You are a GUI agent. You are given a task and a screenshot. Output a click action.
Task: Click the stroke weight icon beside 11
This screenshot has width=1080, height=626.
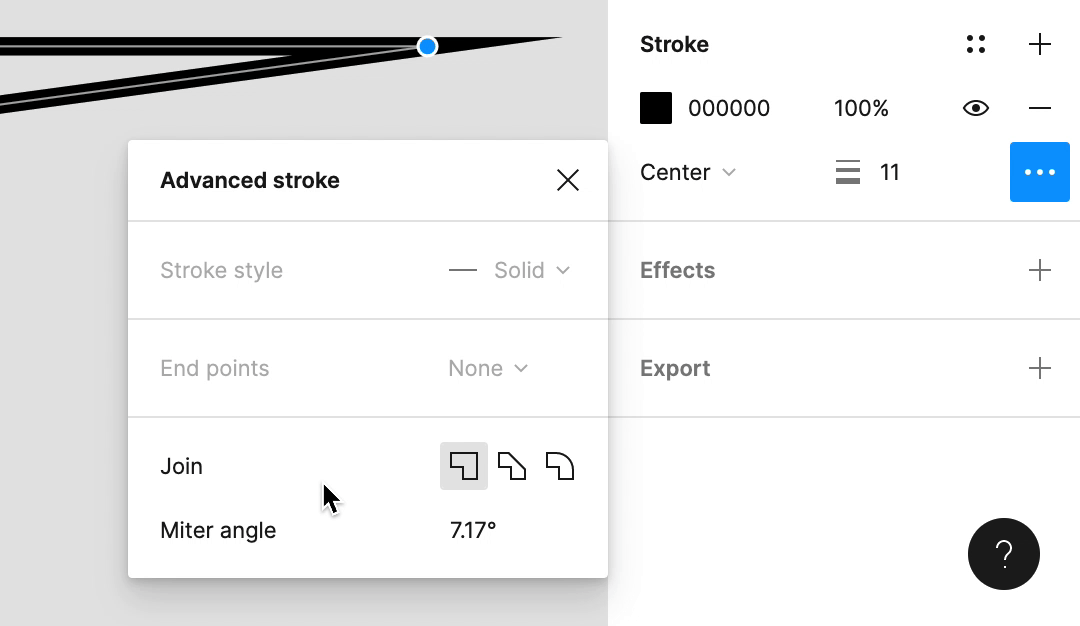(848, 172)
